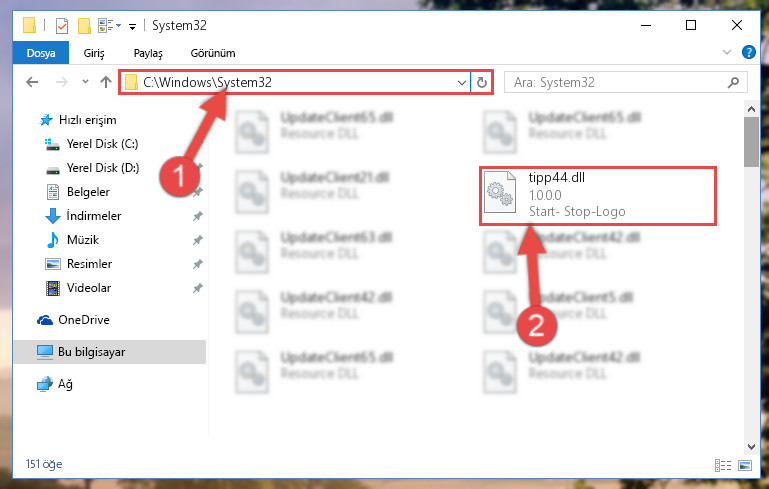
Task: Expand the ribbon with the chevron
Action: (x=727, y=52)
